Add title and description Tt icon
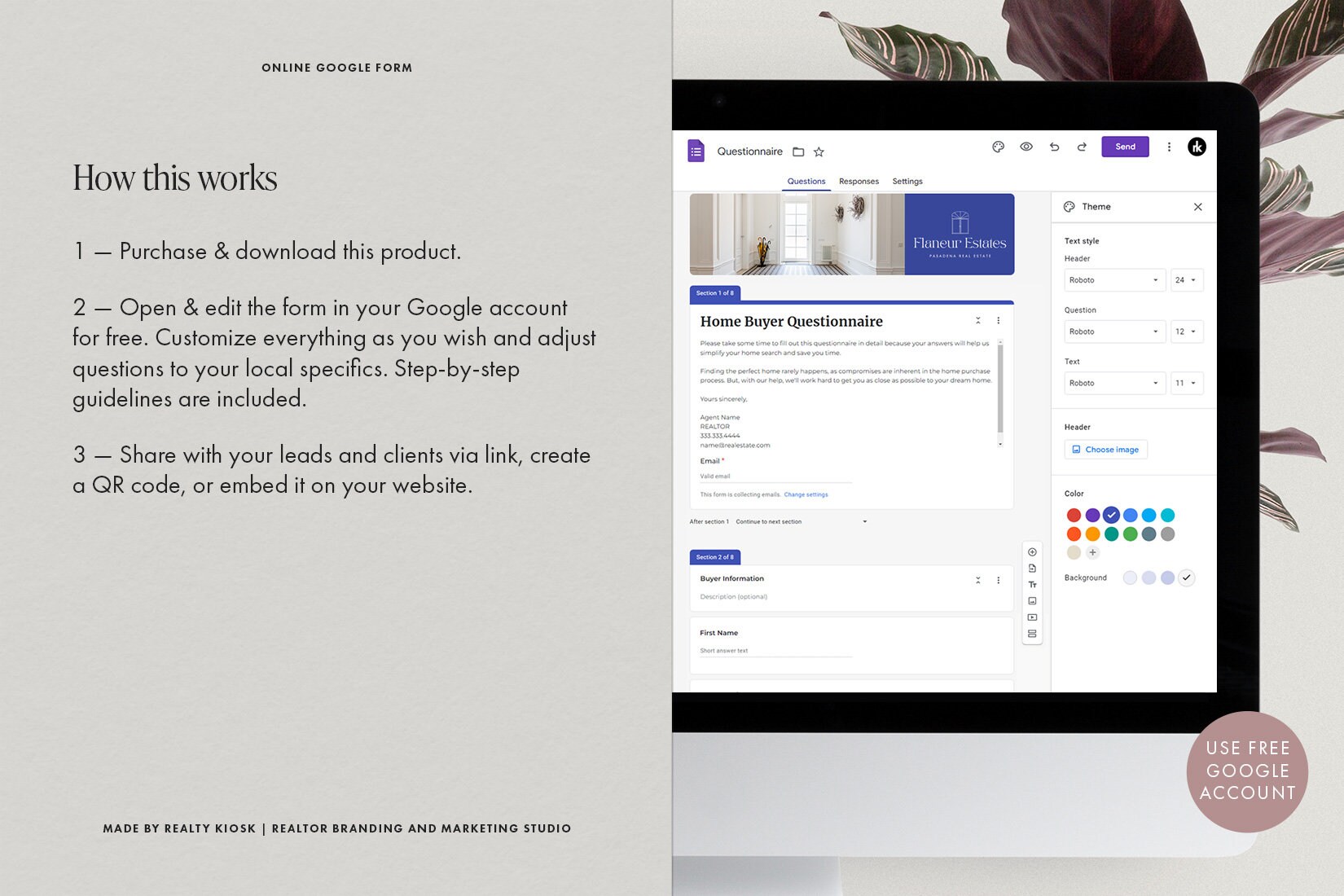This screenshot has width=1344, height=896. [1032, 585]
